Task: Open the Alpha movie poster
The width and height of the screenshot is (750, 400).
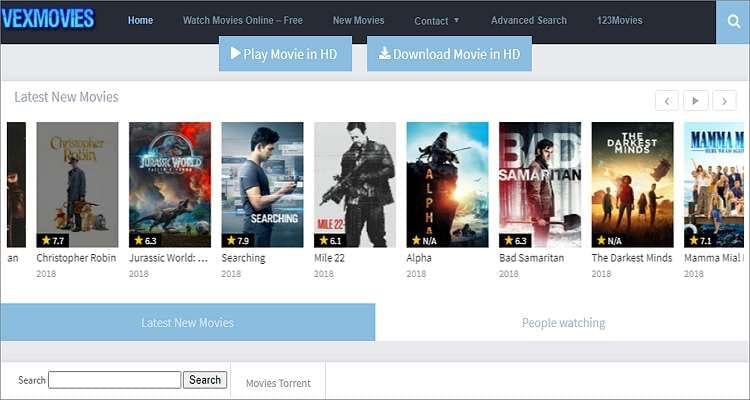Action: (447, 185)
